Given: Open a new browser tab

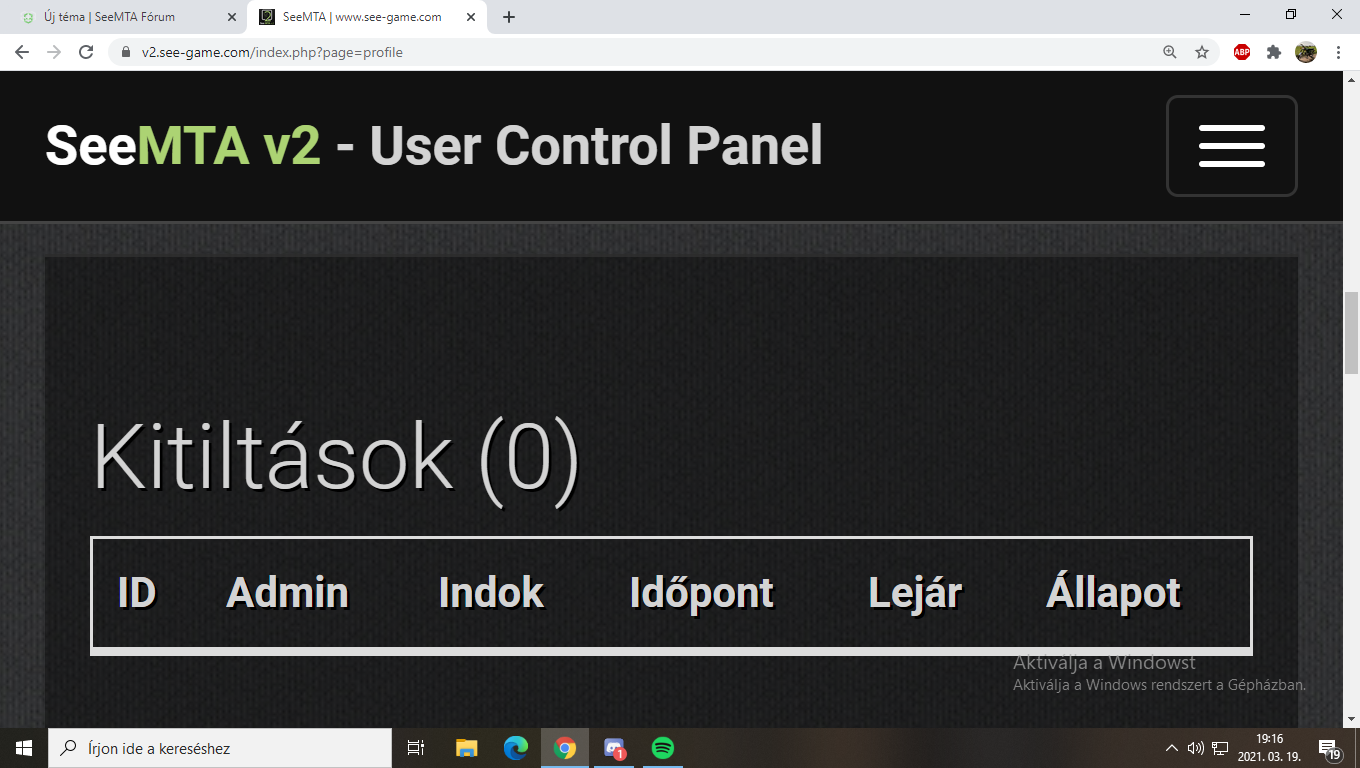Looking at the screenshot, I should coord(508,17).
